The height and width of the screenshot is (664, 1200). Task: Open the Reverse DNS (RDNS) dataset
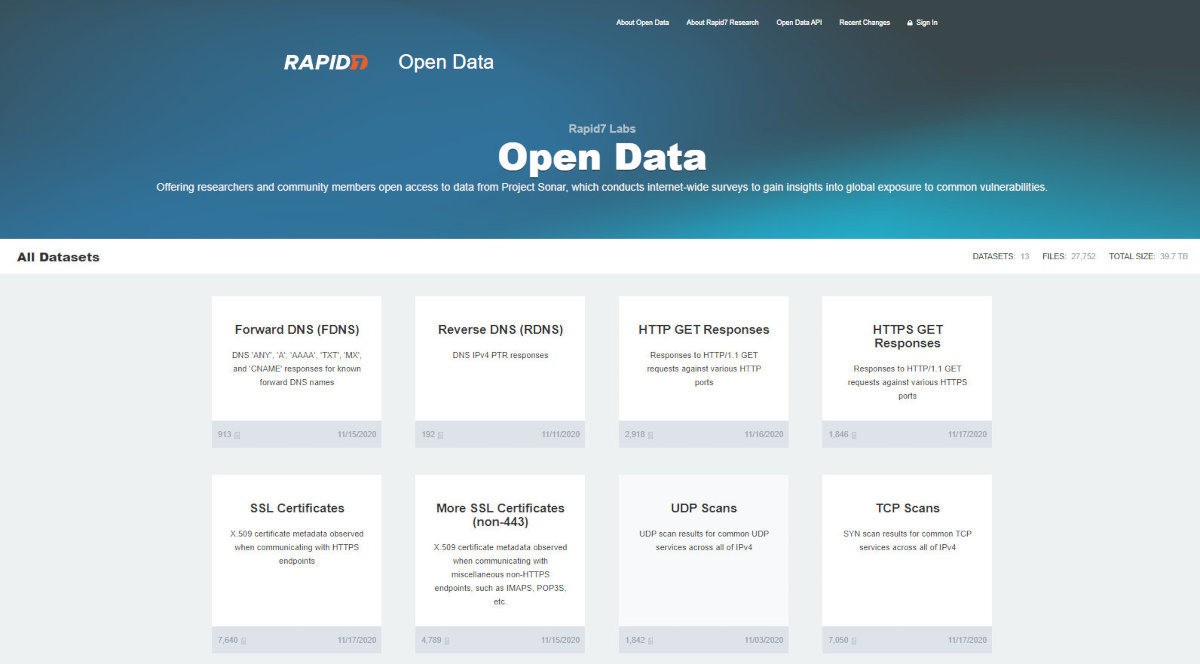click(x=500, y=329)
